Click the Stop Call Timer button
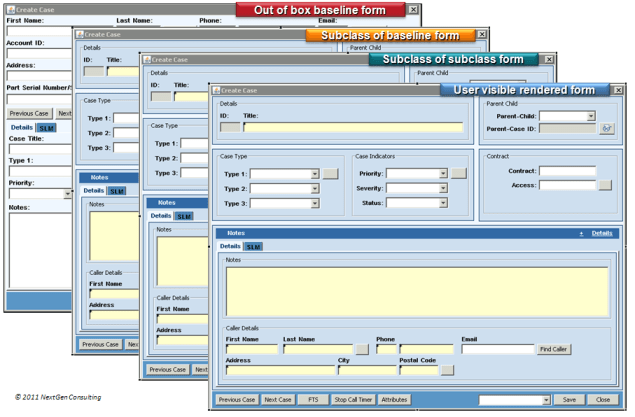 (353, 400)
